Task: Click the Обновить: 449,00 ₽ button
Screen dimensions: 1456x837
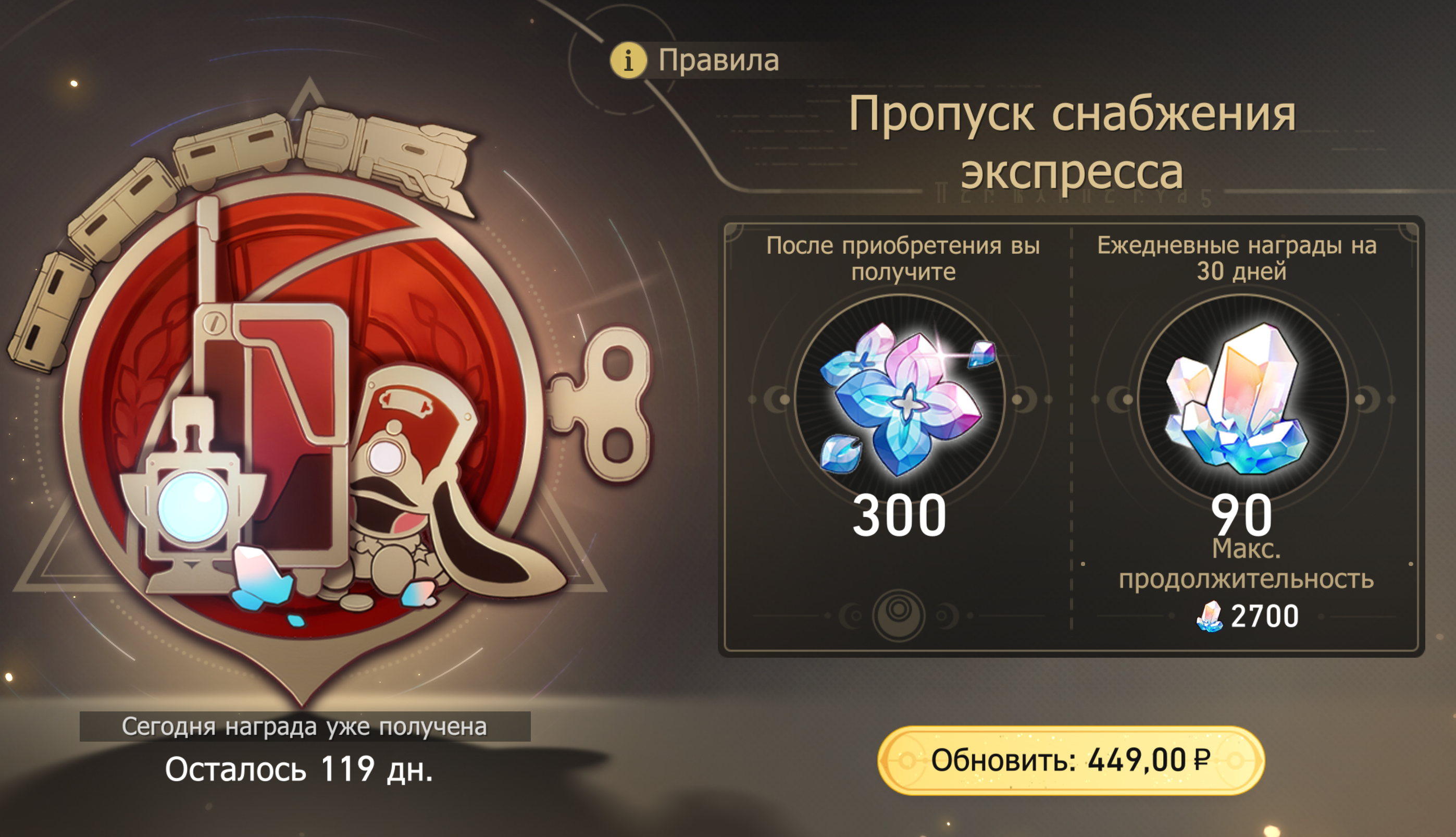Action: (1071, 760)
